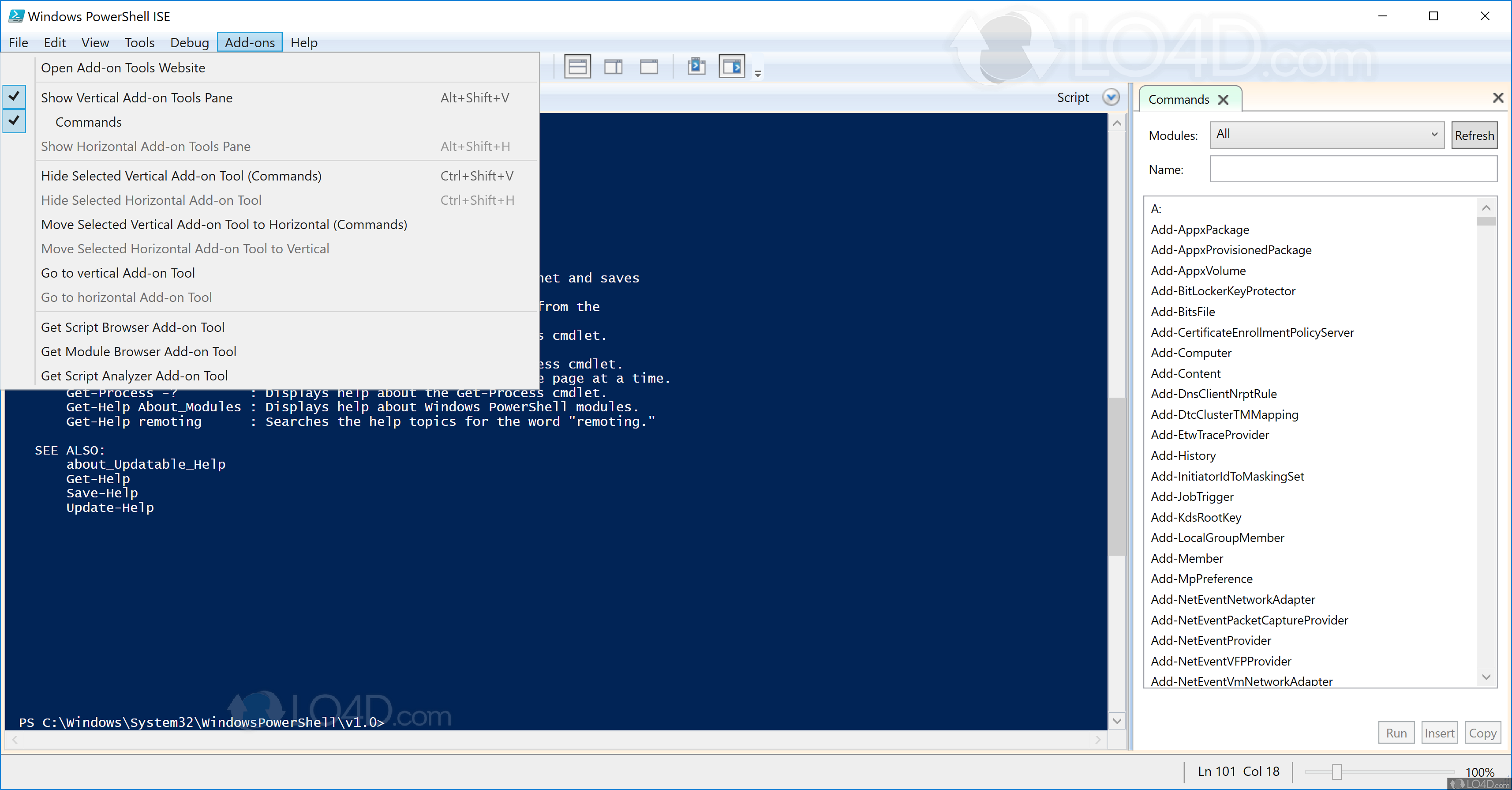Click horizontal scrollbar right arrow

pyautogui.click(x=1097, y=740)
